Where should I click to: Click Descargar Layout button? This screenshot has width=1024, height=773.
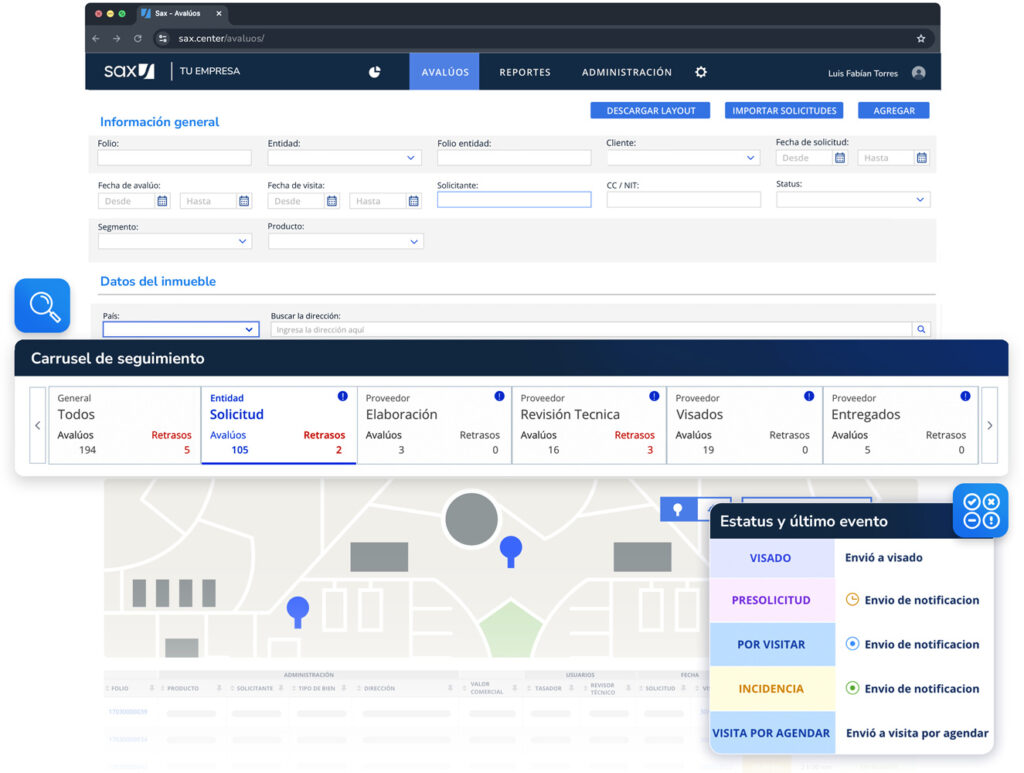coord(650,110)
